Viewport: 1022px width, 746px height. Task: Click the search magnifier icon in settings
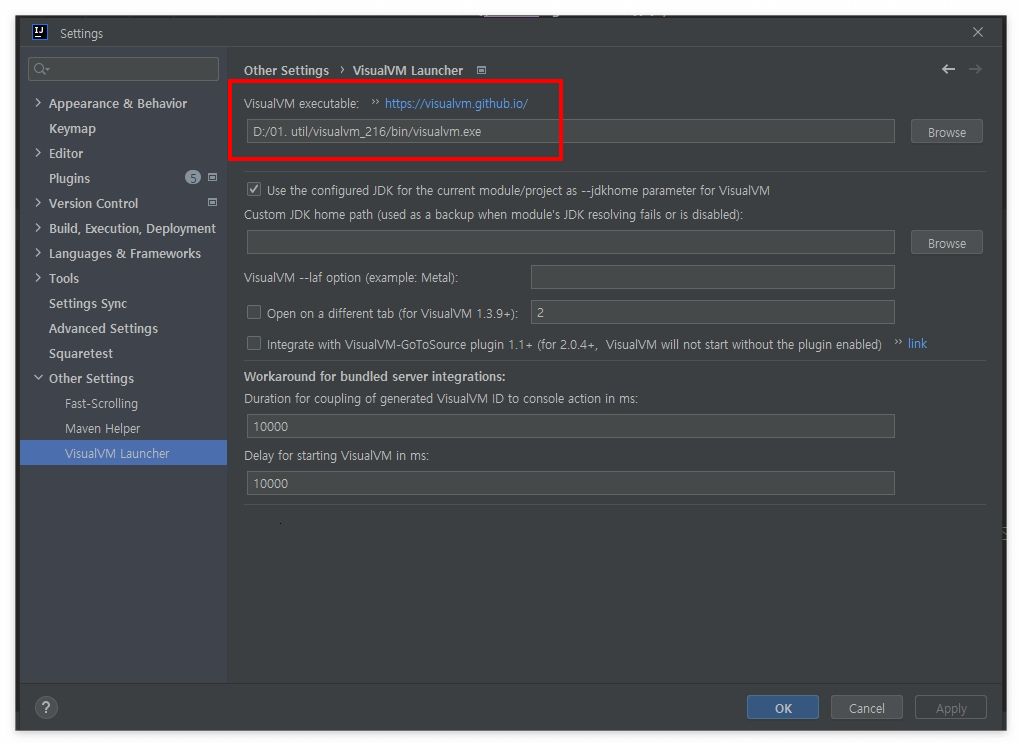pyautogui.click(x=42, y=68)
